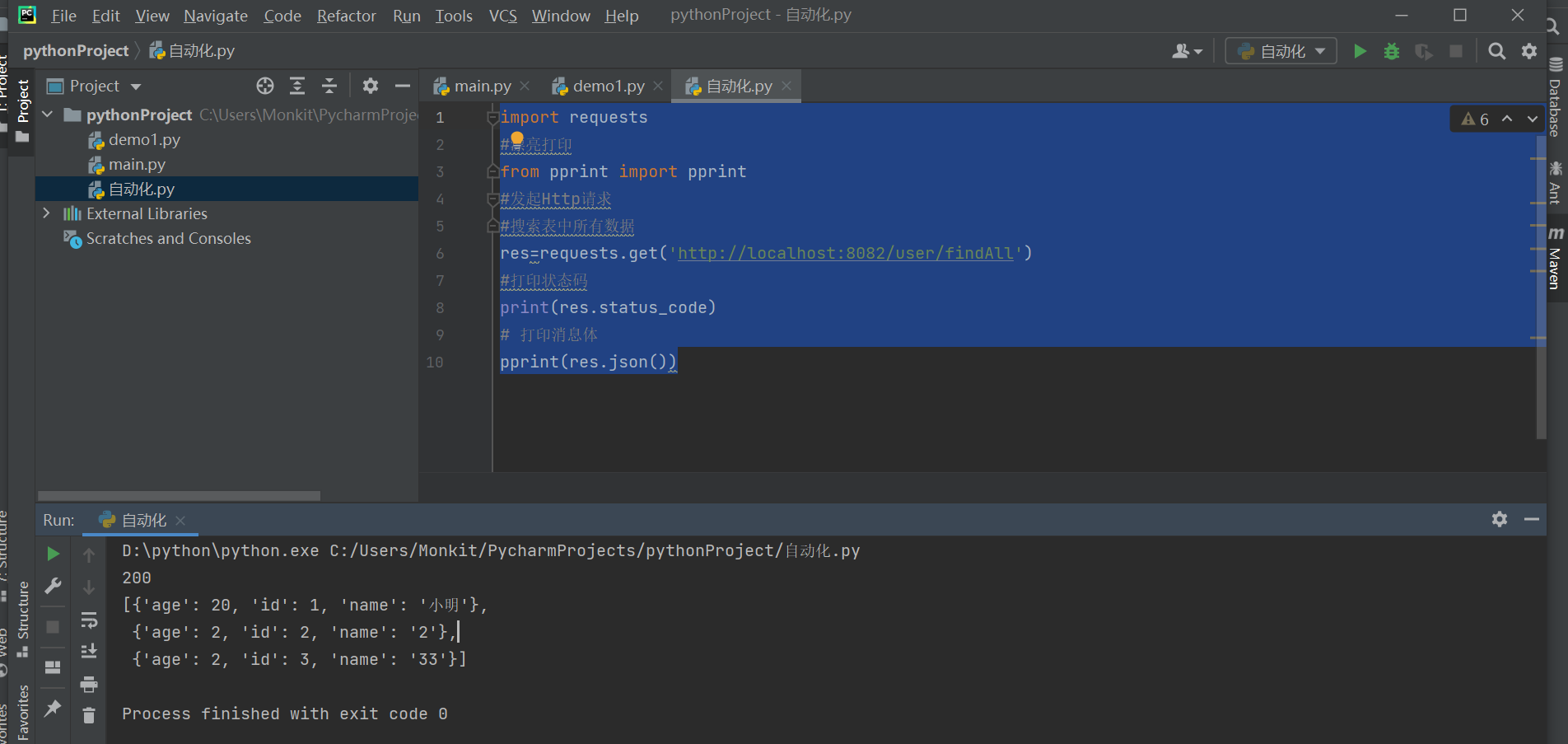The height and width of the screenshot is (744, 1568).
Task: Locate the opened file with crosshair icon
Action: tap(264, 86)
